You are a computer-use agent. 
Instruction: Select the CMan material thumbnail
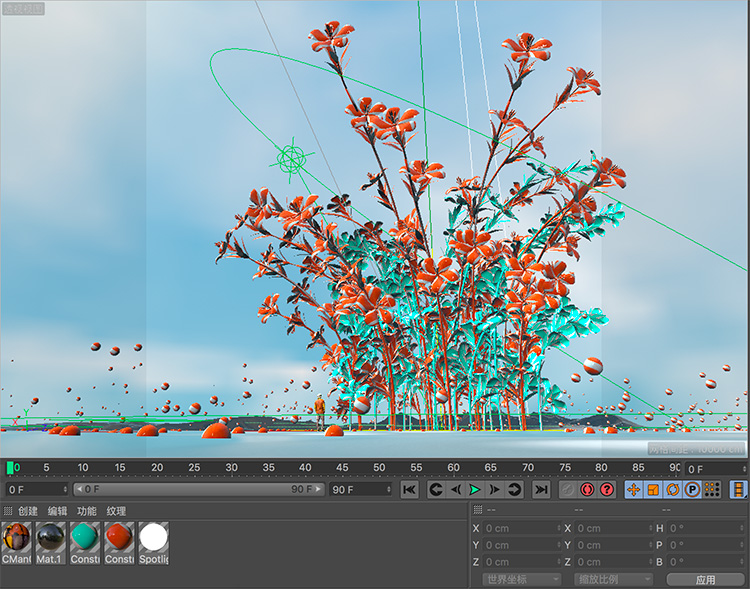(x=16, y=543)
